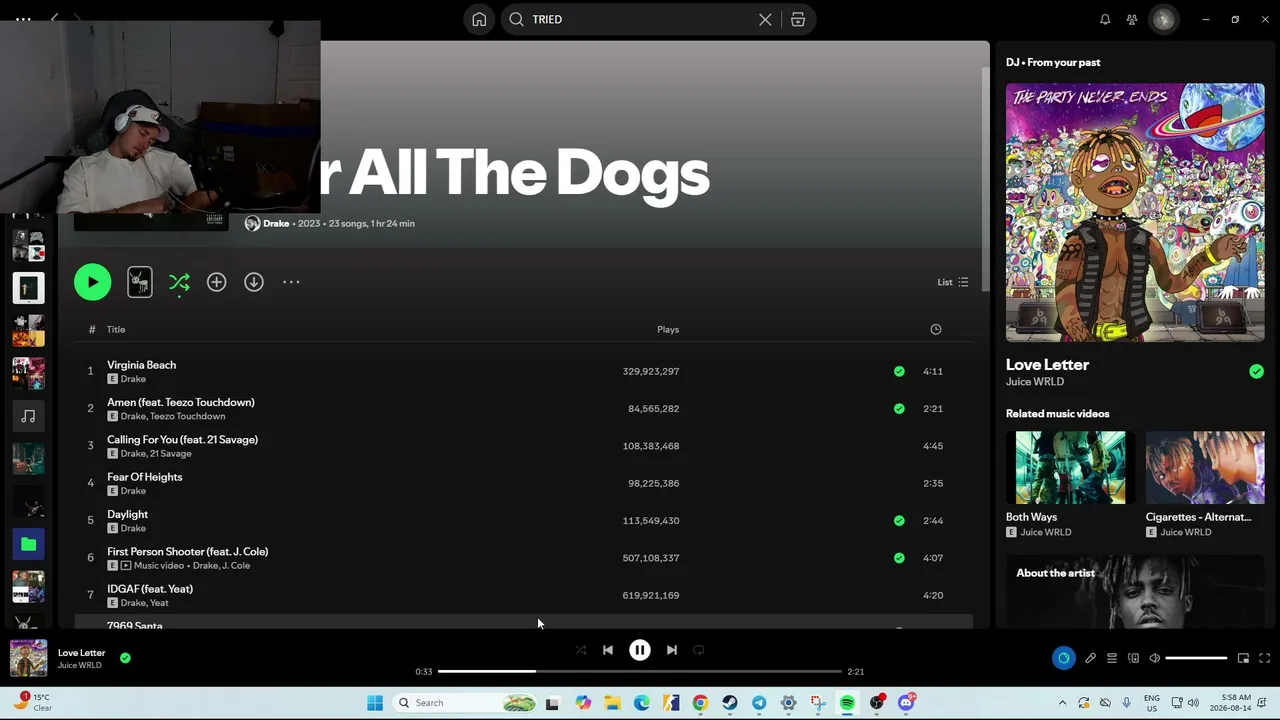Toggle saved checkmark for Daylight

(x=899, y=520)
